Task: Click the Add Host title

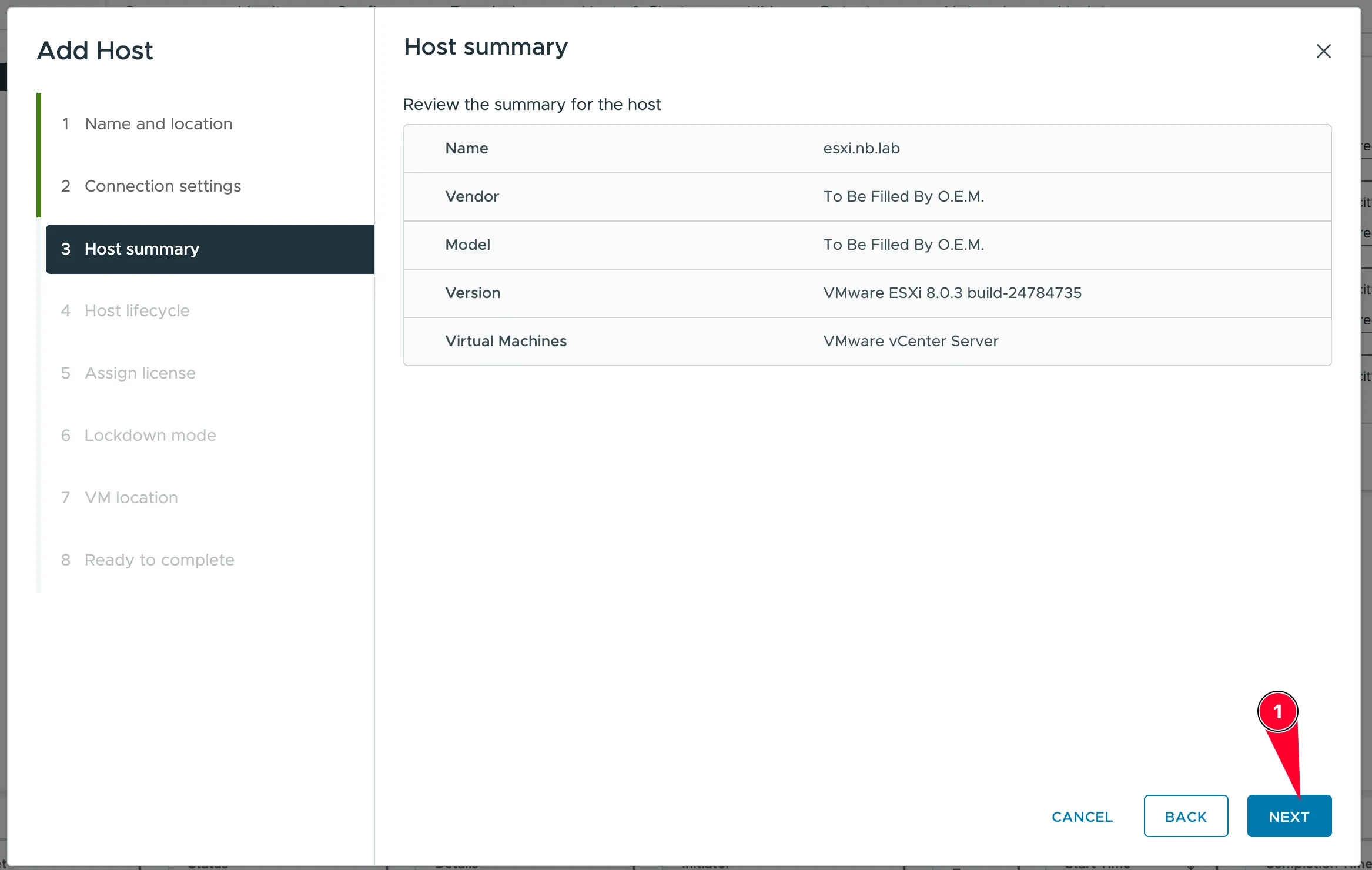Action: (95, 51)
